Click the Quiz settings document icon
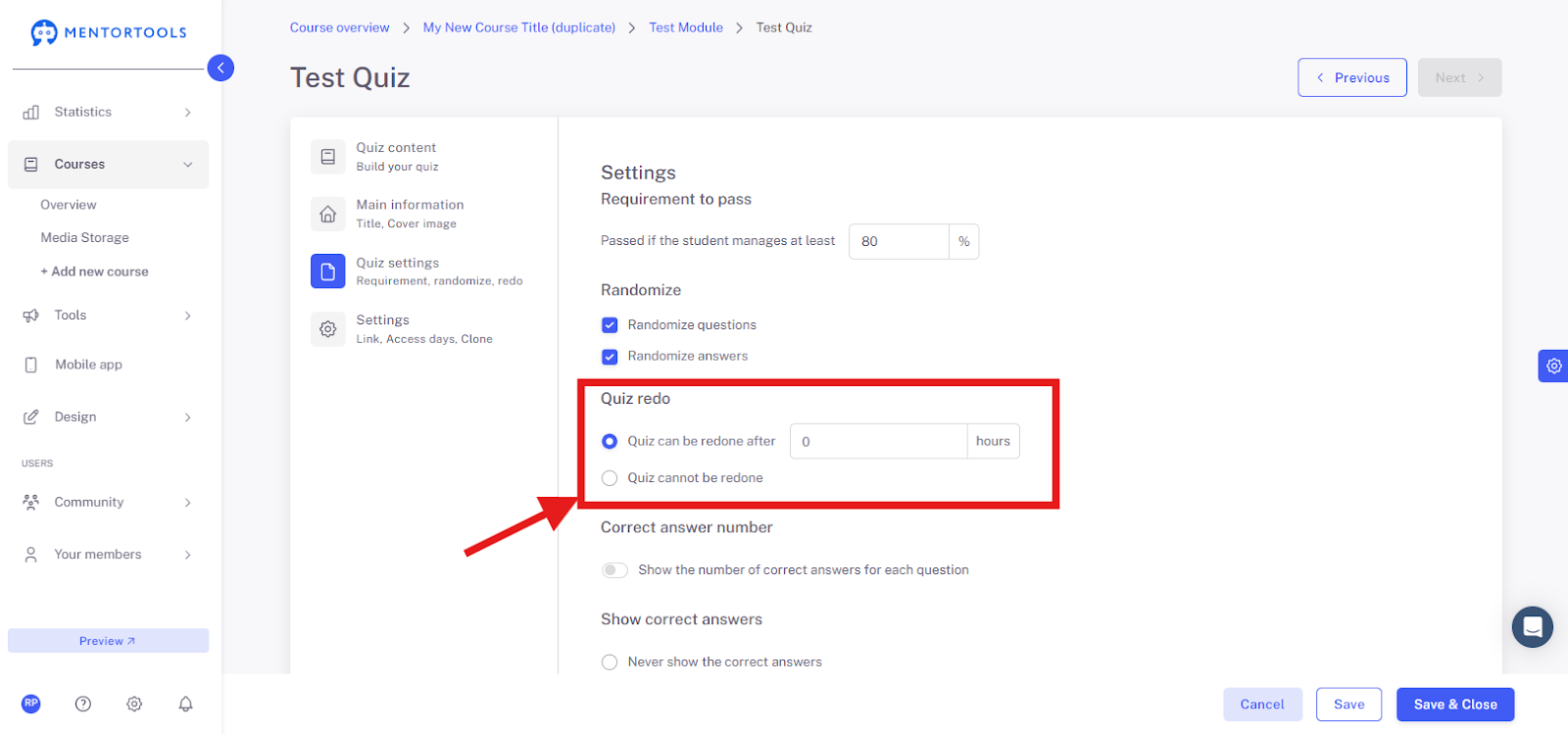The image size is (1568, 734). point(328,271)
